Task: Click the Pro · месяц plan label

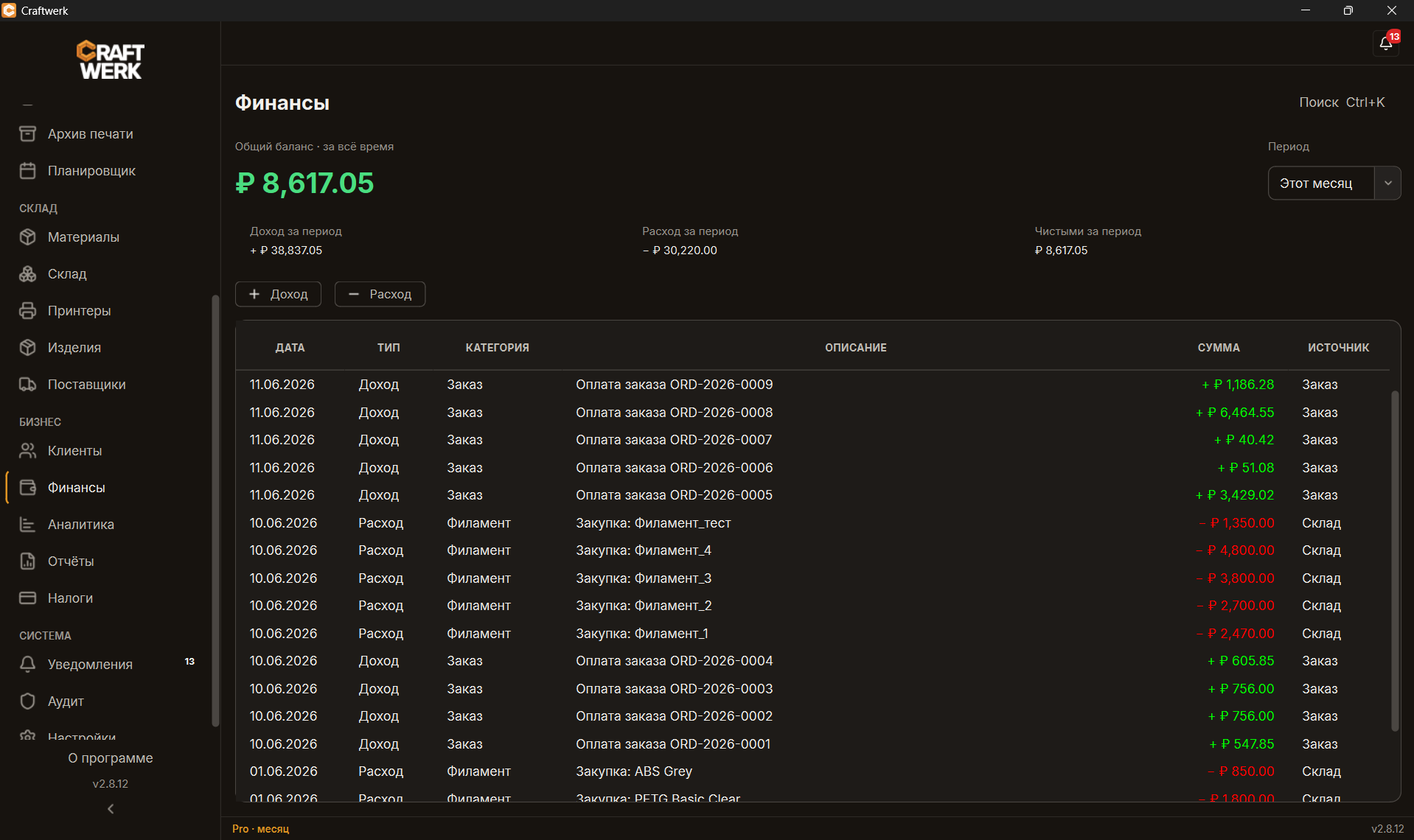Action: point(260,829)
